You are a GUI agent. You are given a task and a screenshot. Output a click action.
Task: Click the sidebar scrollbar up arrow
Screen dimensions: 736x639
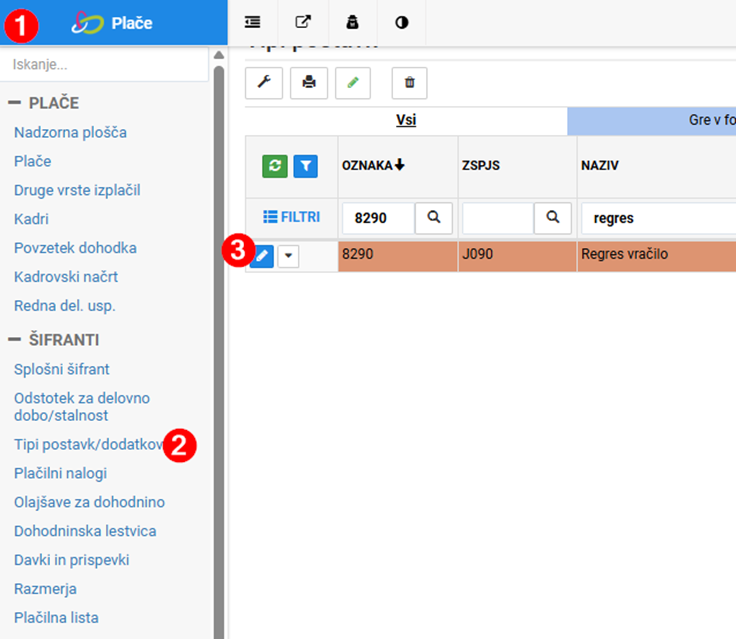tap(219, 55)
